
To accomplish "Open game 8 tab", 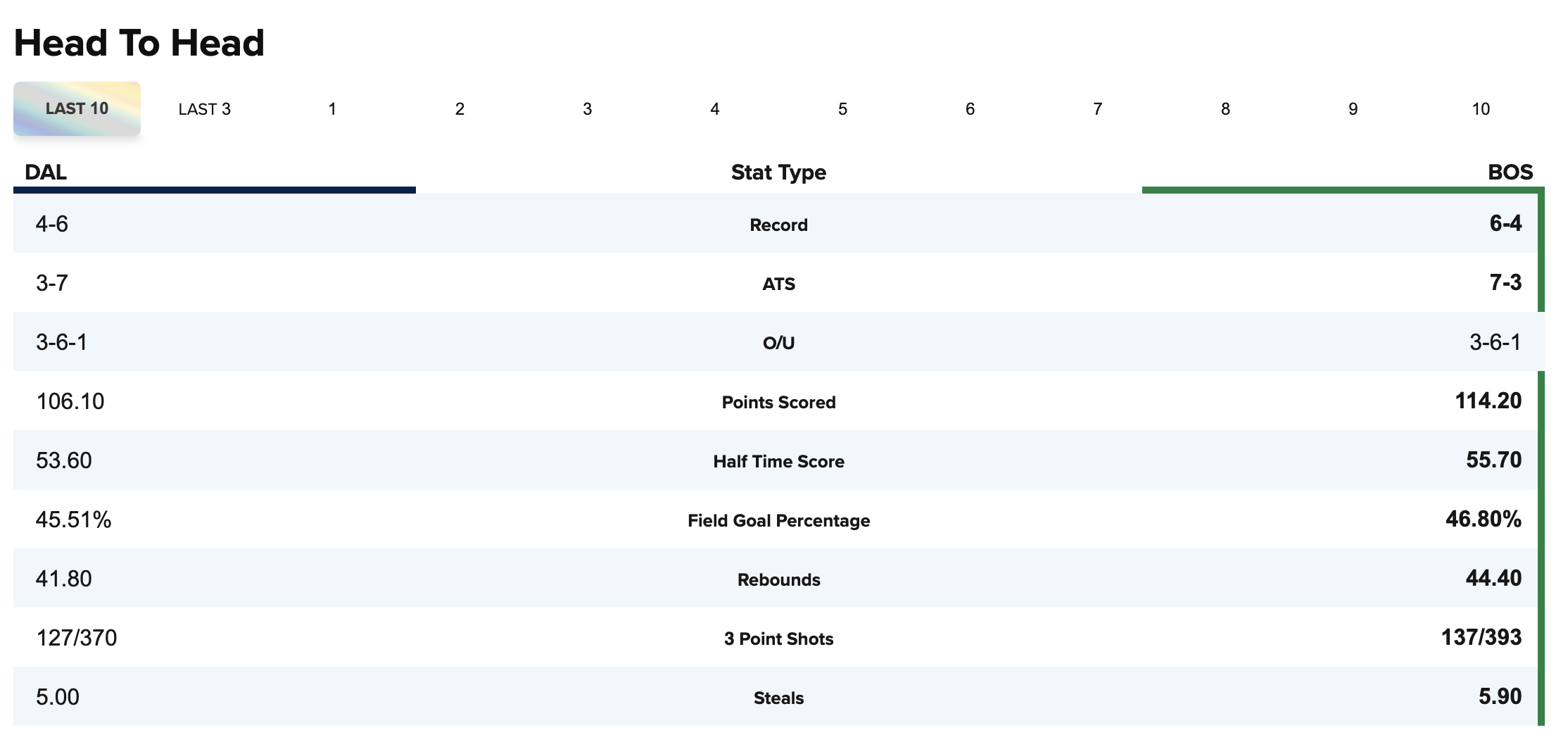I will click(x=1225, y=109).
